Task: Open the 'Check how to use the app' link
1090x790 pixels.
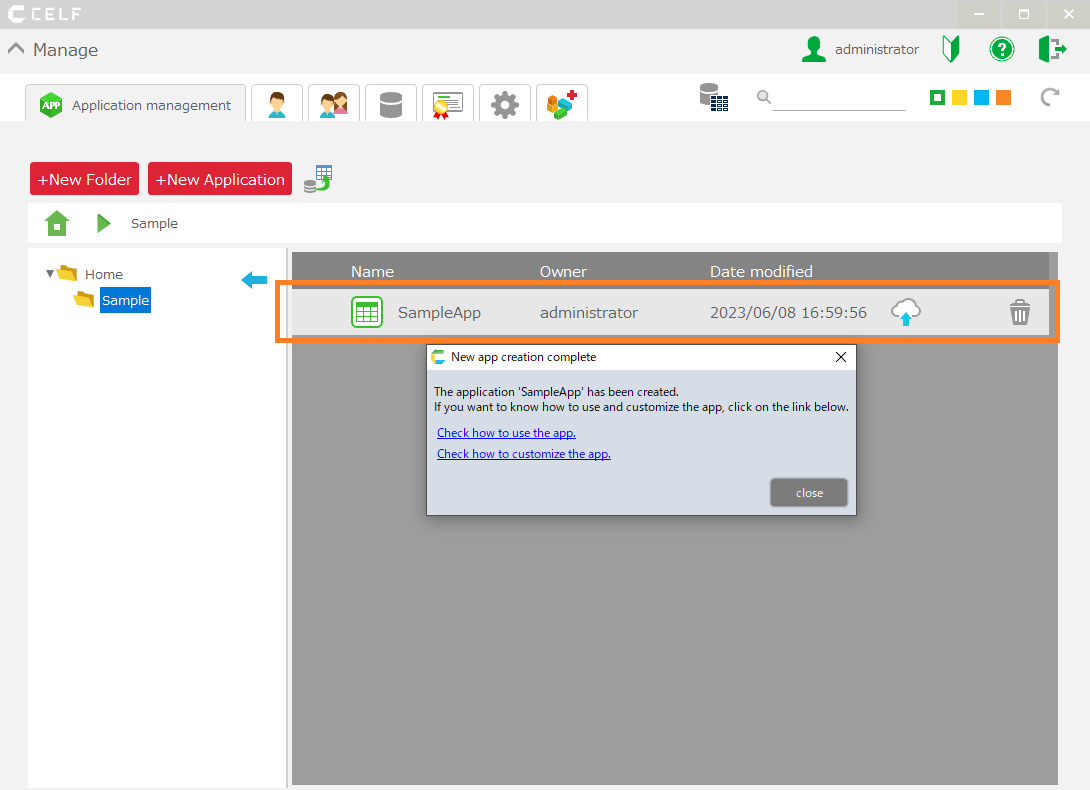Action: (506, 433)
